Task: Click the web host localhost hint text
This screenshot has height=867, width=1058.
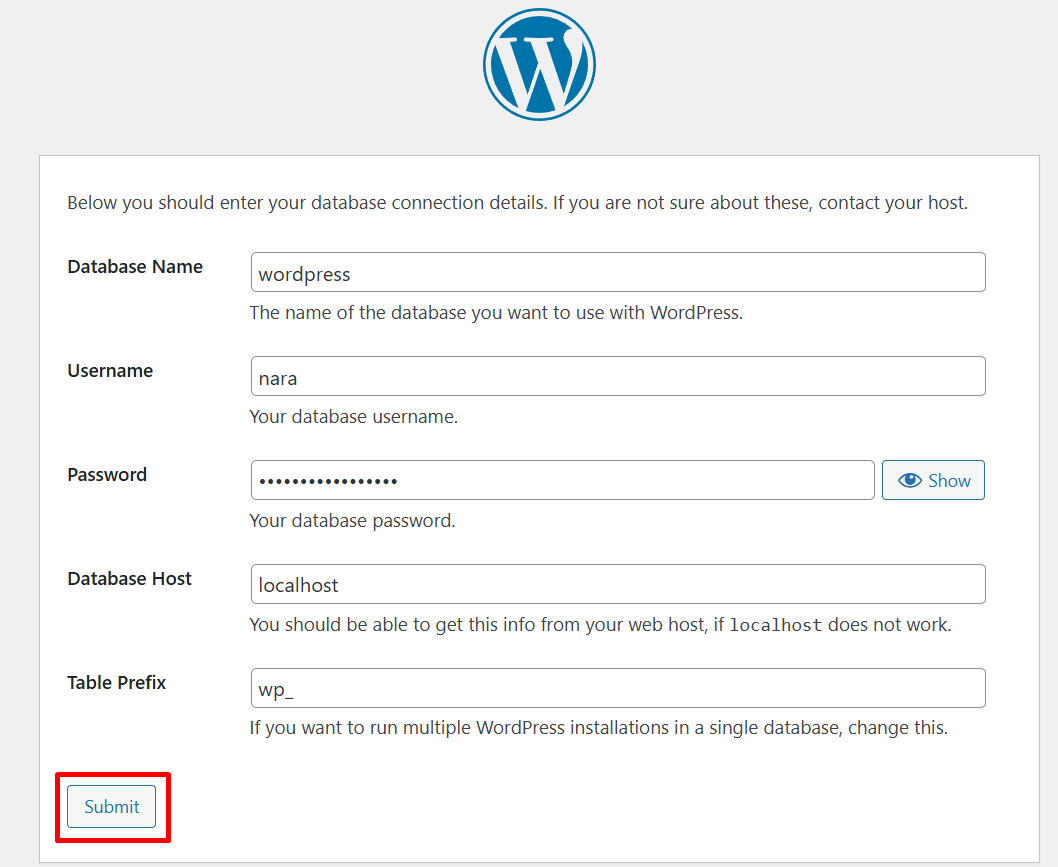Action: click(601, 625)
